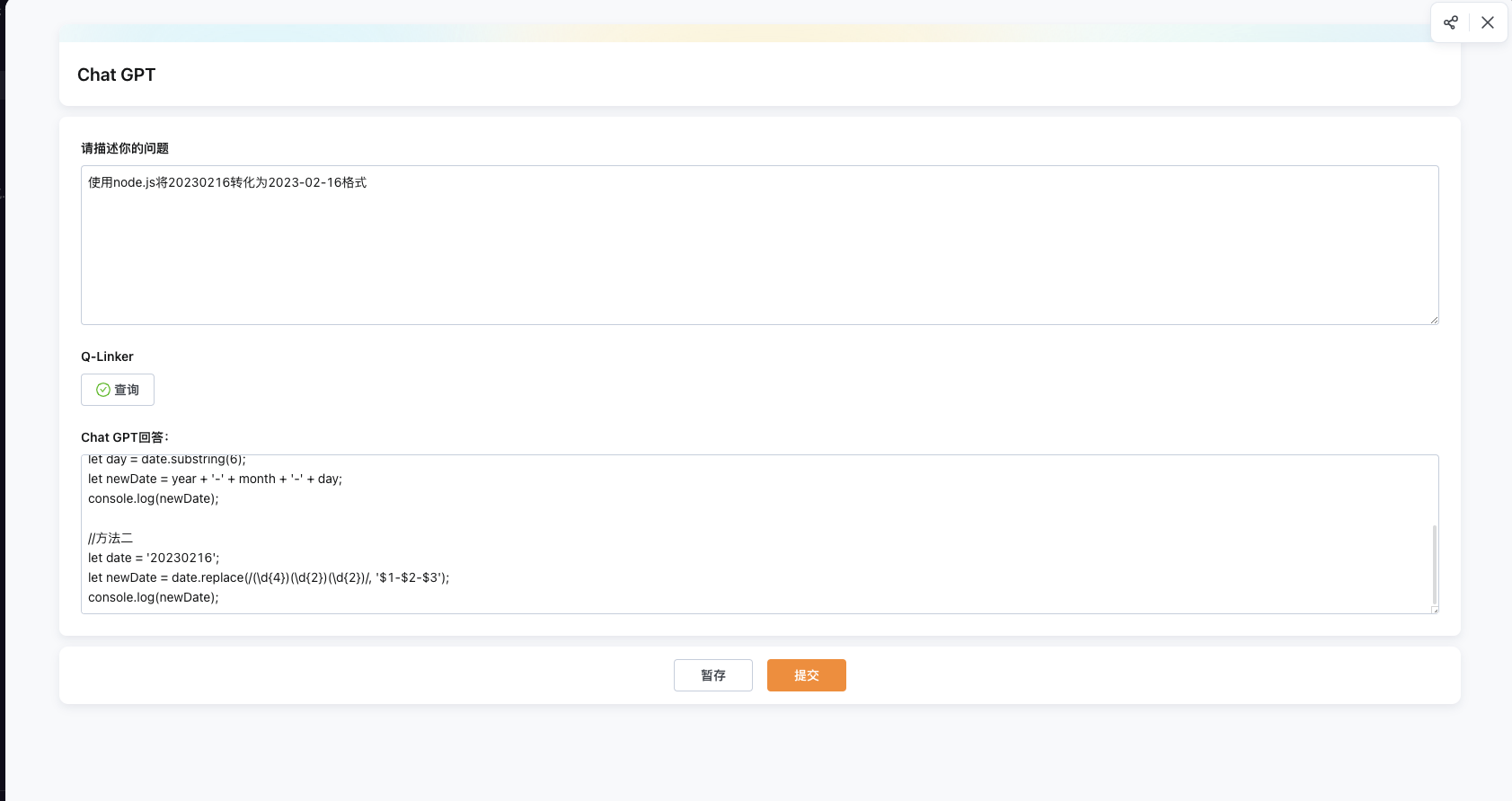This screenshot has height=801, width=1512.
Task: Click the 请描述你的问题 label
Action: pyautogui.click(x=125, y=148)
